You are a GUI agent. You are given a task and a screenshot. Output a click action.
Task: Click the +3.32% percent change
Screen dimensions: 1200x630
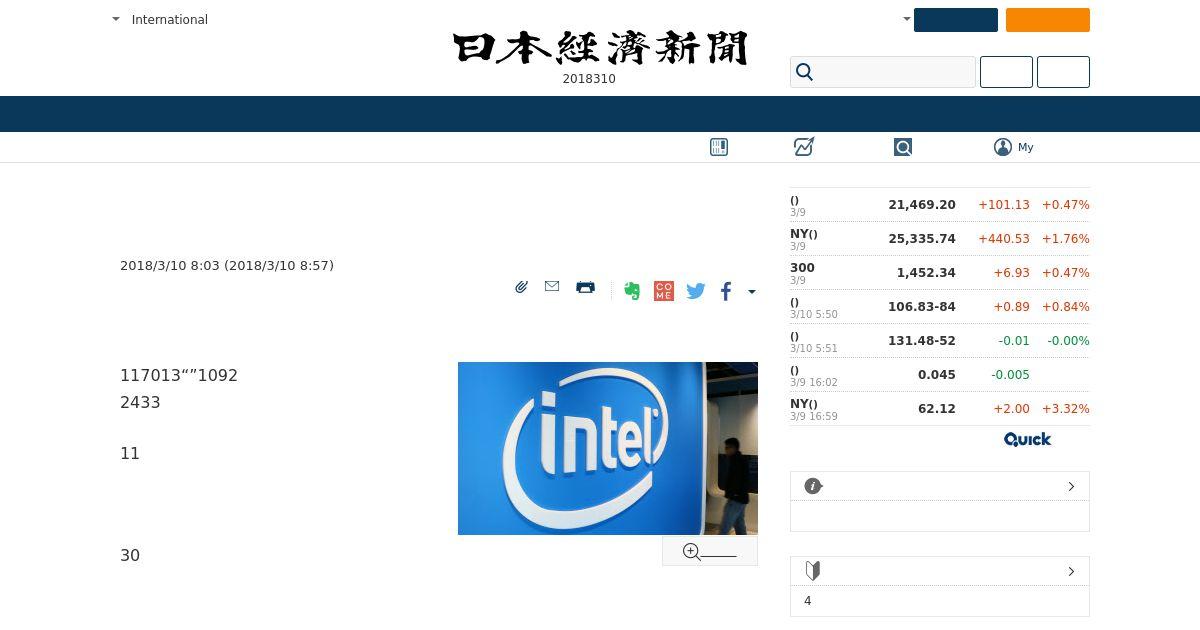click(1066, 409)
